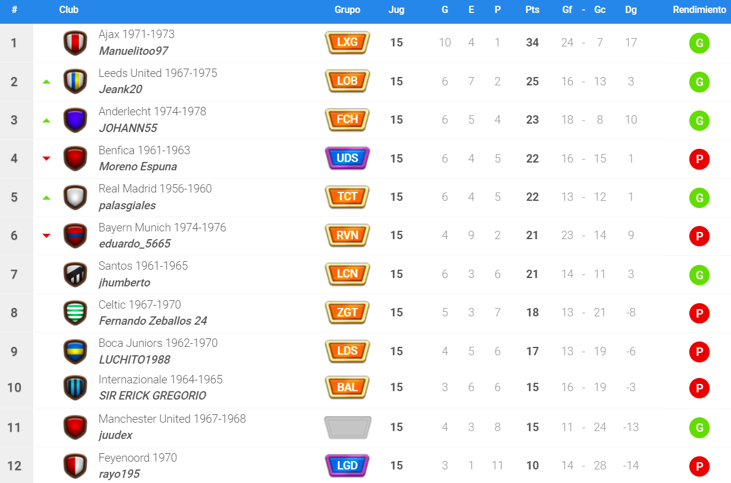Viewport: 731px width, 483px height.
Task: Open manager Manuelitoo97's profile
Action: [x=133, y=51]
